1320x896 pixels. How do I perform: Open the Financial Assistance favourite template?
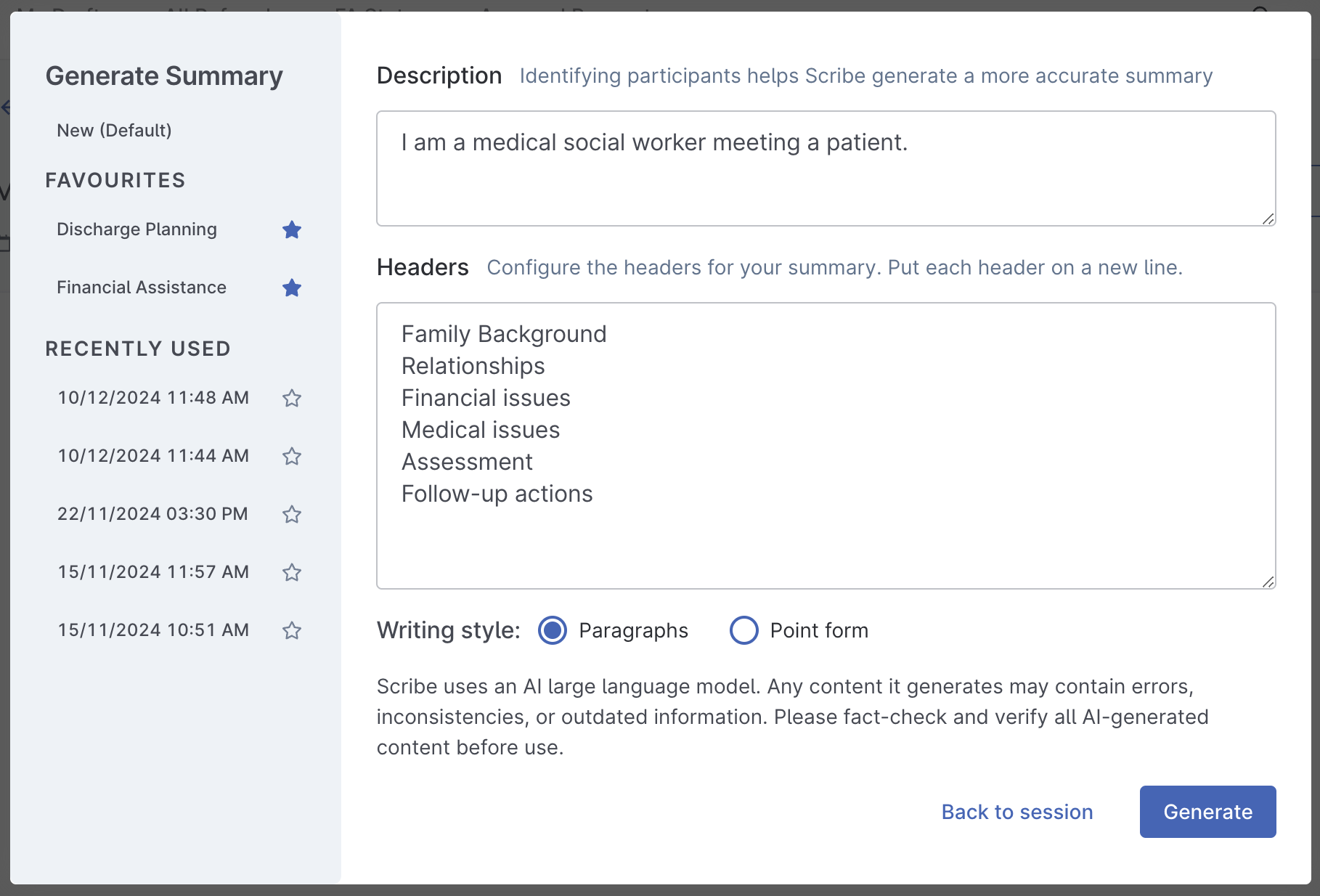(142, 288)
